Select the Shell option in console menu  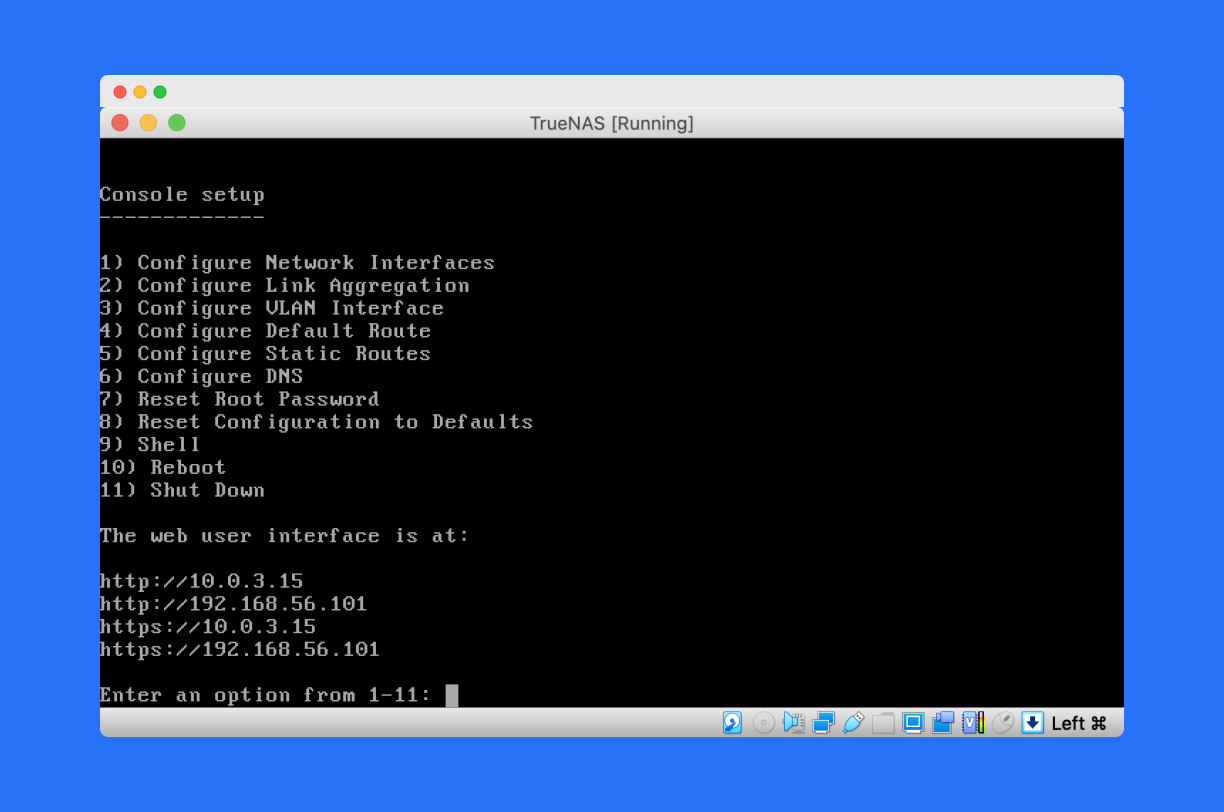pos(150,444)
